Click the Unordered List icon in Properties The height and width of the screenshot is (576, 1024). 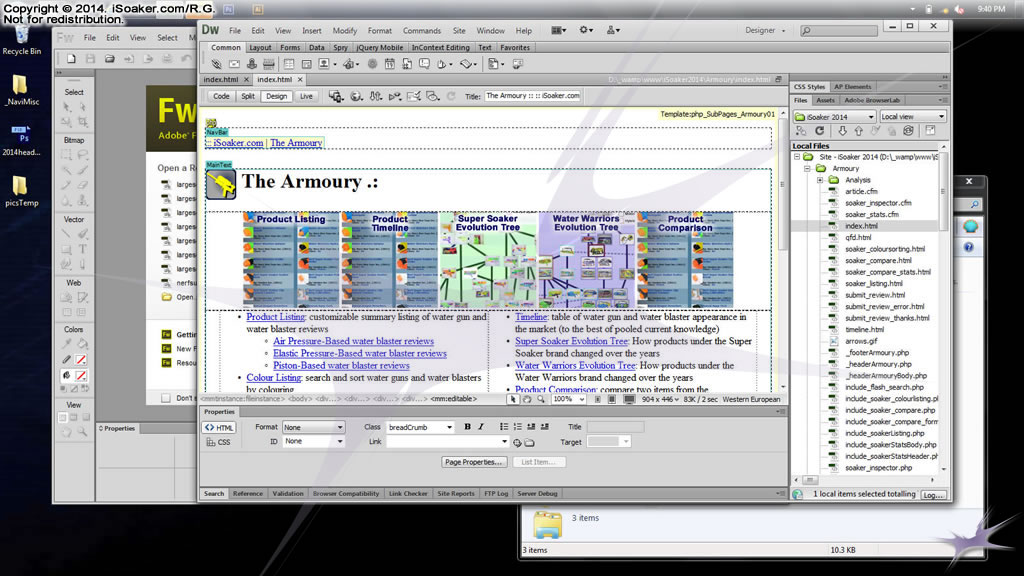(504, 427)
